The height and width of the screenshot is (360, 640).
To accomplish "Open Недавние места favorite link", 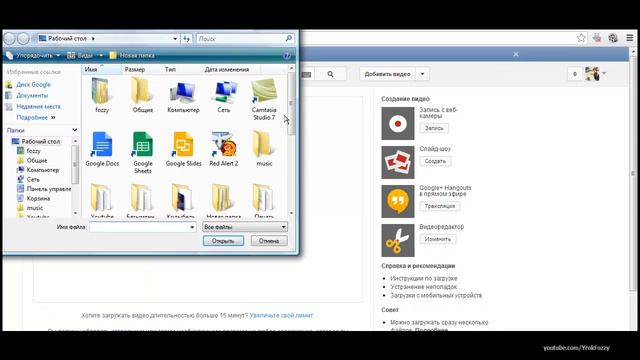I will pos(38,107).
